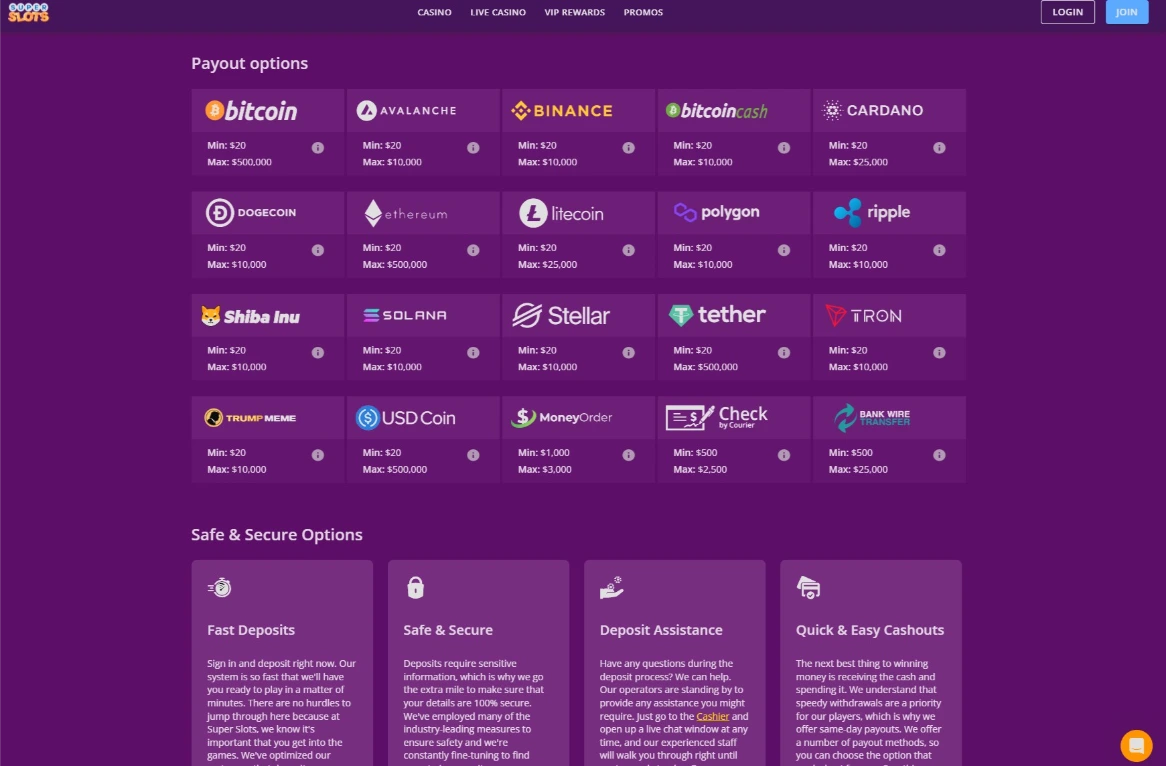Screen dimensions: 1166x766
Task: Click the Super Slots logo
Action: click(x=28, y=12)
